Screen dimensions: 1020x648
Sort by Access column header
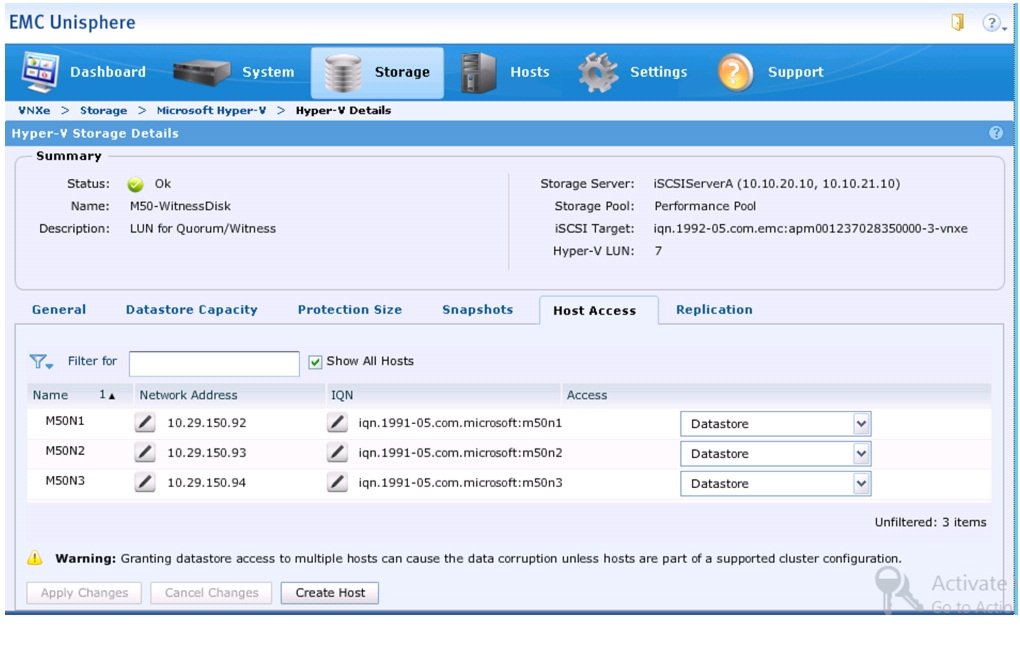click(777, 395)
